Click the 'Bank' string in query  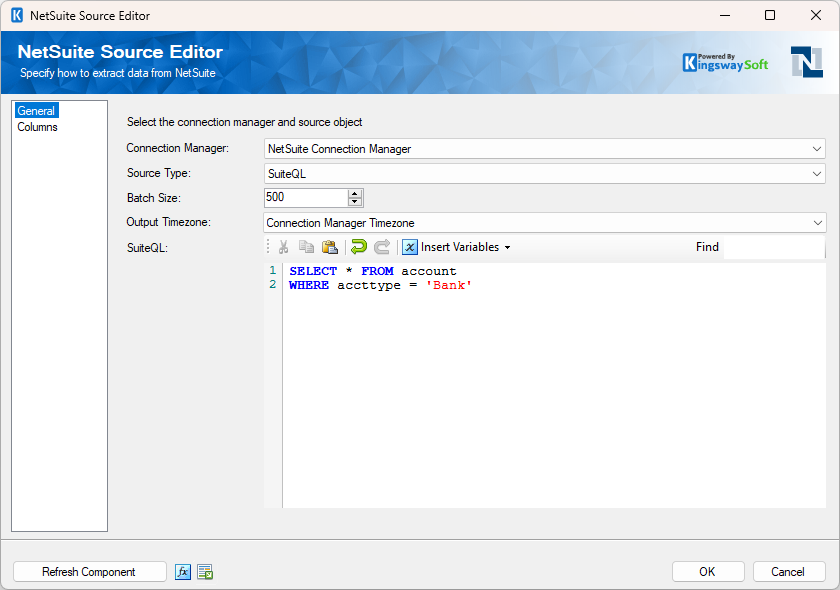[449, 285]
